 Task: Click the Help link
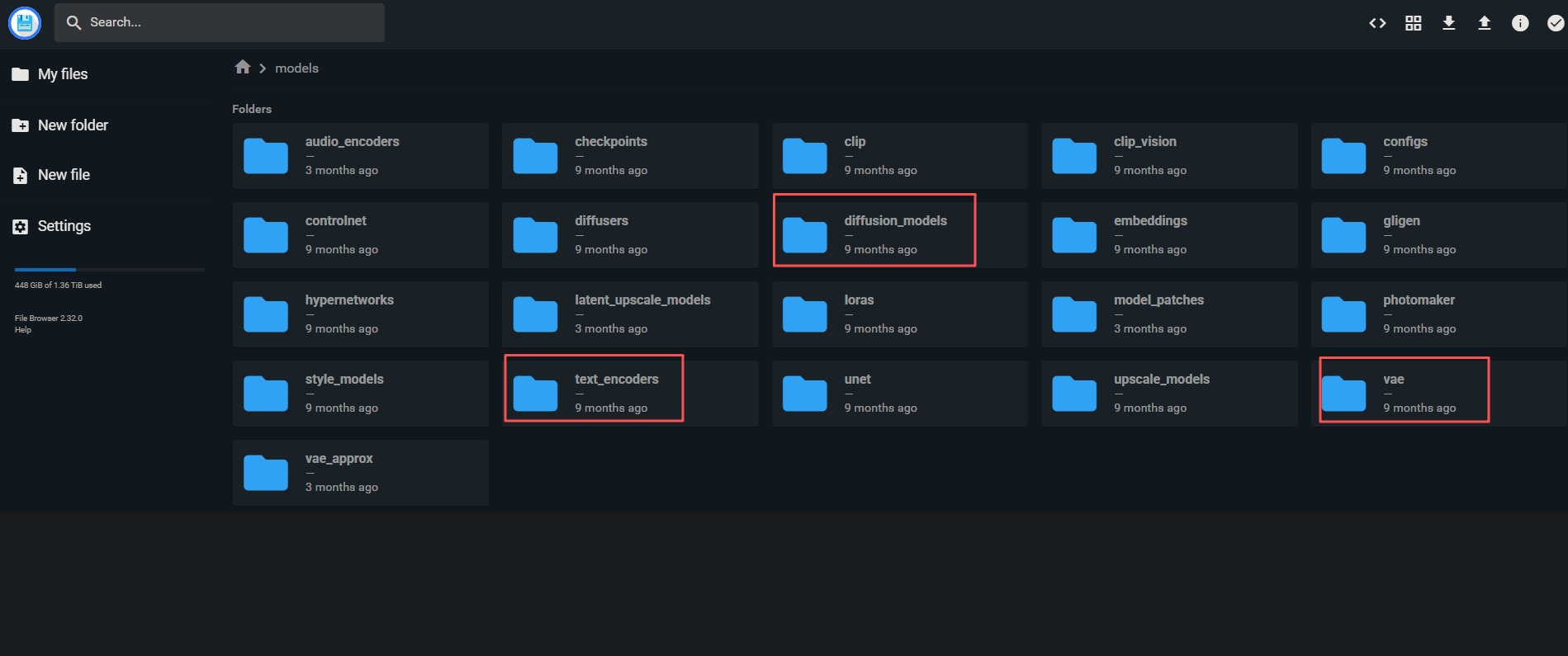(x=23, y=330)
